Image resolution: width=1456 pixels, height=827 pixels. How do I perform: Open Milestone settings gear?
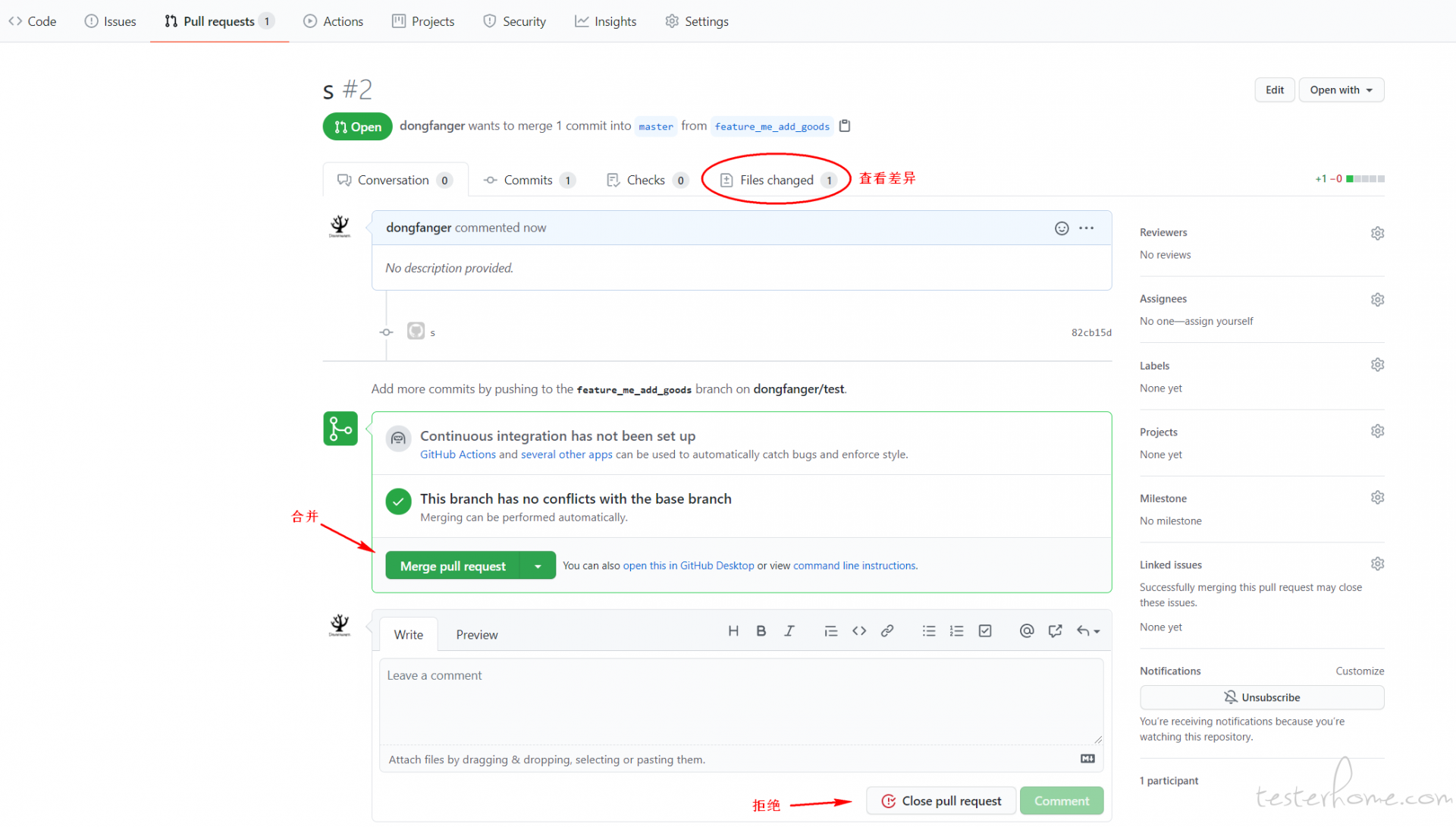pyautogui.click(x=1377, y=498)
